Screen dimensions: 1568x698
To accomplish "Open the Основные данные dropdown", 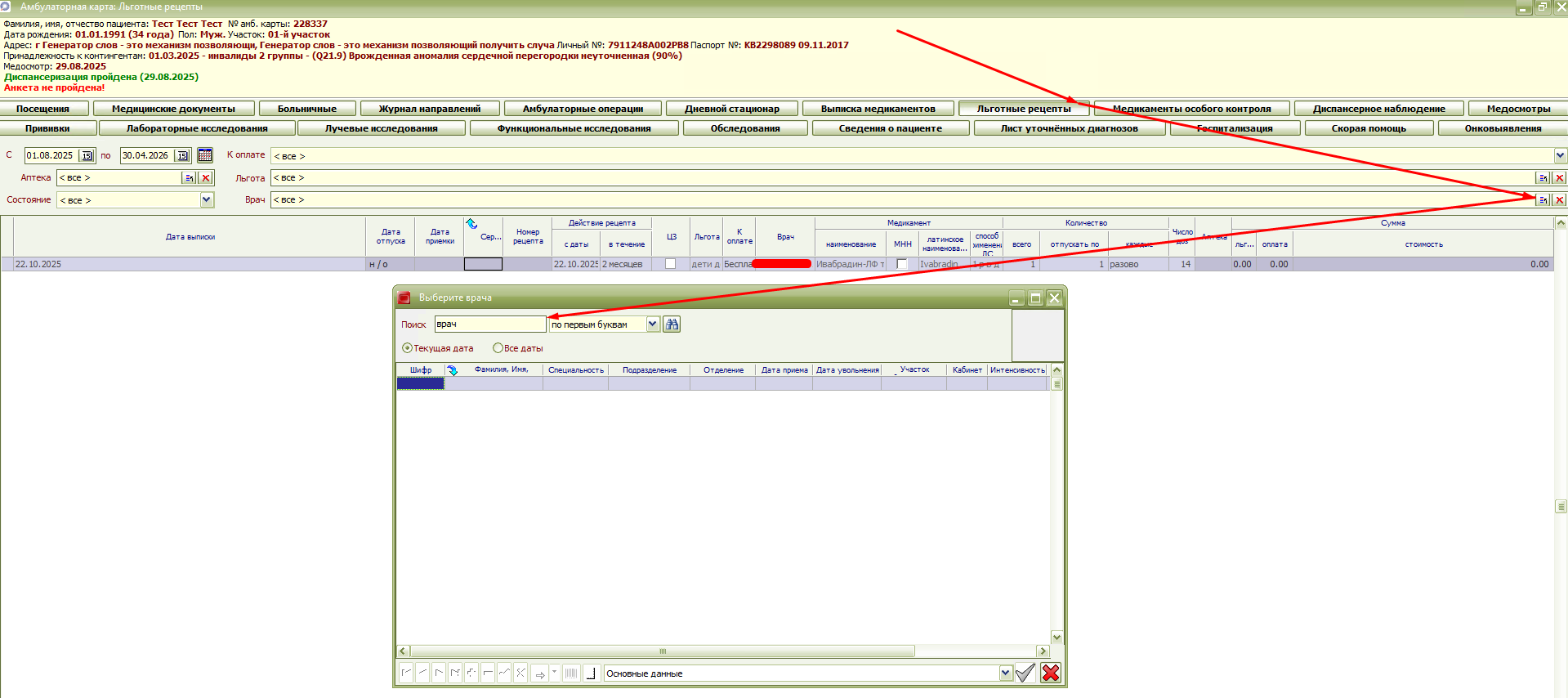I will 1005,673.
